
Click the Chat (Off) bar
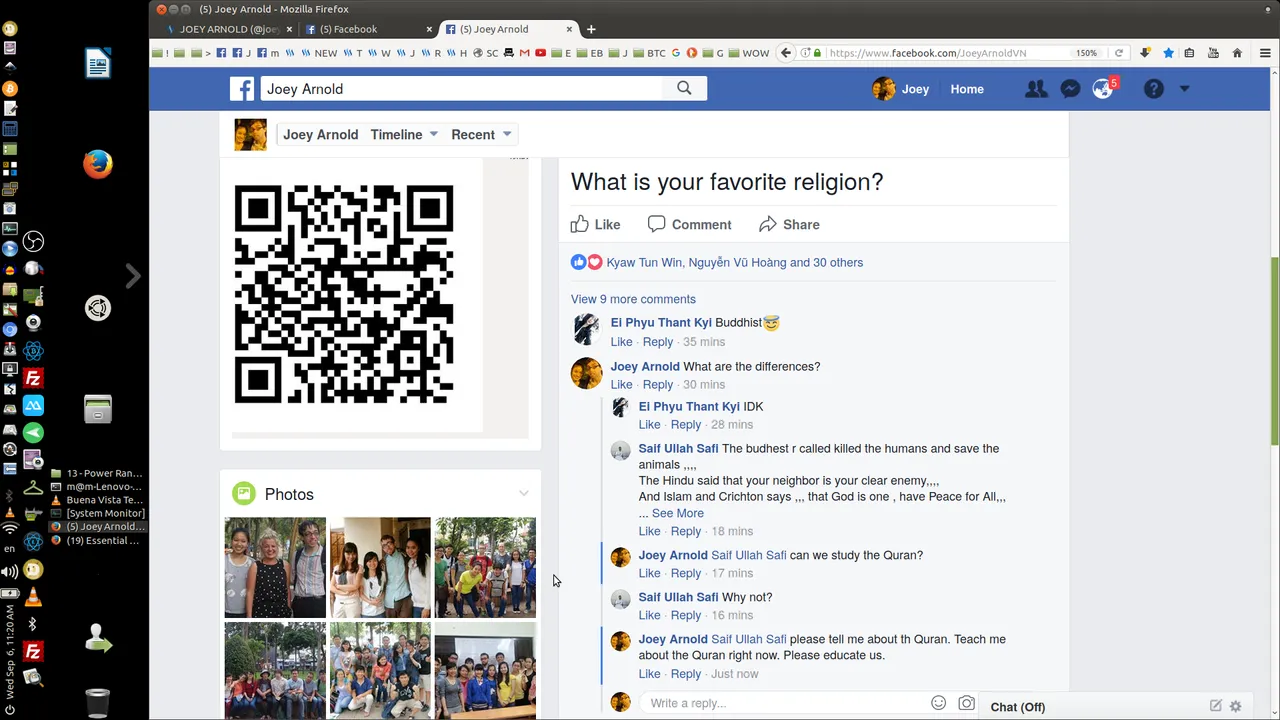coord(1115,706)
